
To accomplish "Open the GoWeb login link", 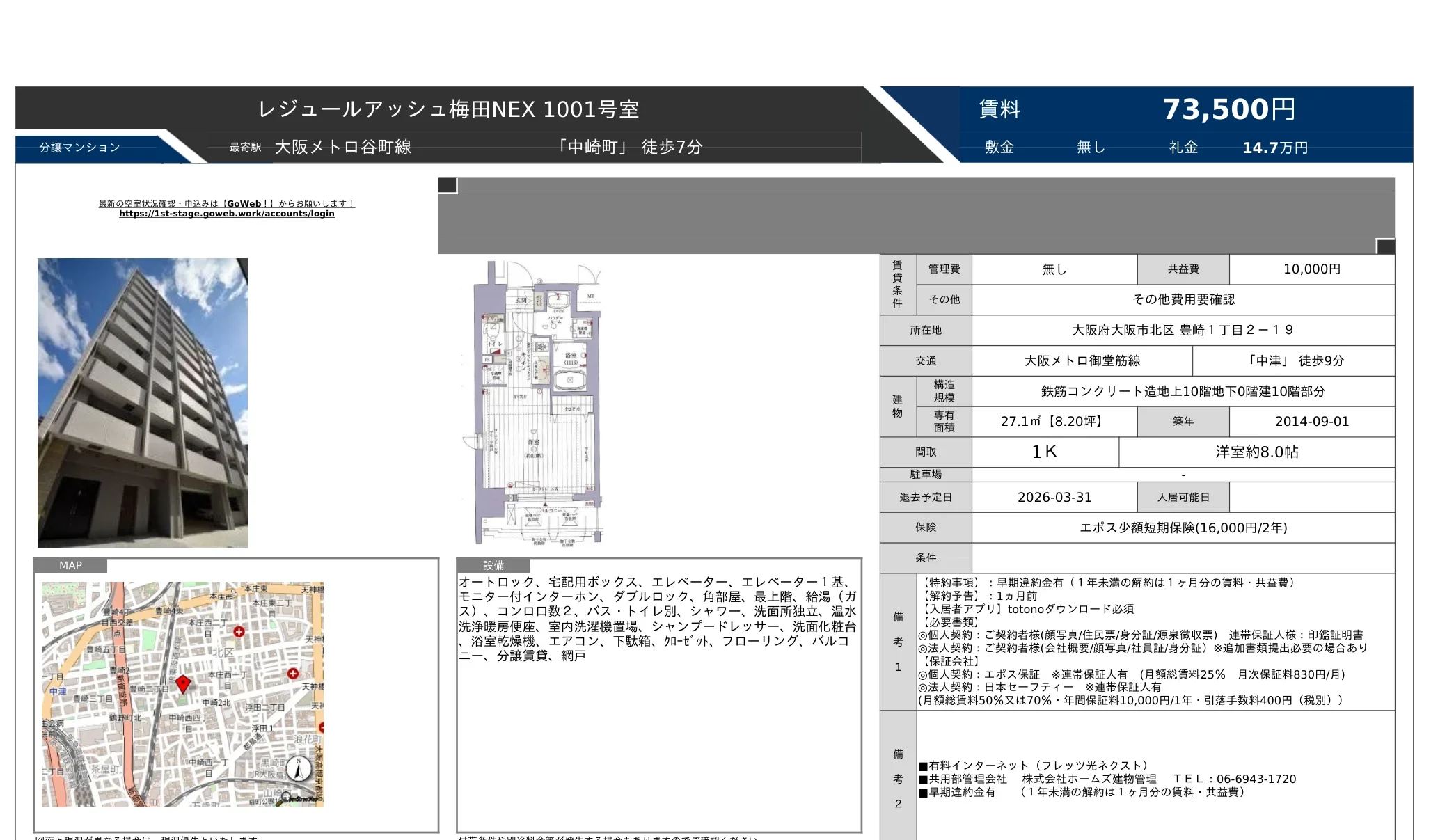I will (227, 214).
